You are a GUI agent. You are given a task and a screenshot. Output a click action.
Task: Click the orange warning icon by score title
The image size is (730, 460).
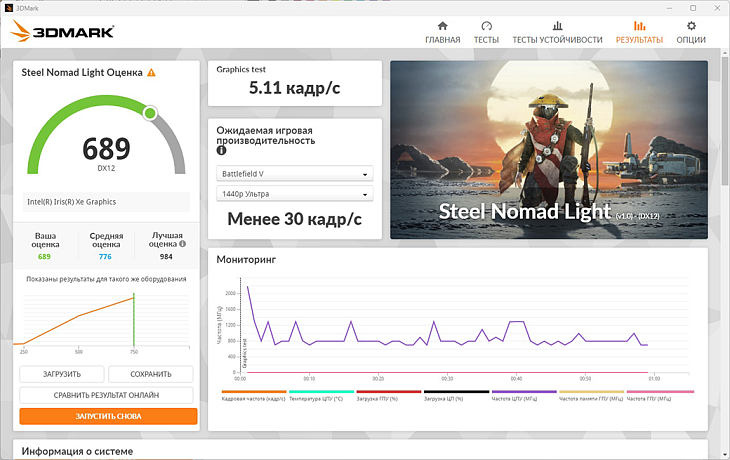(151, 73)
